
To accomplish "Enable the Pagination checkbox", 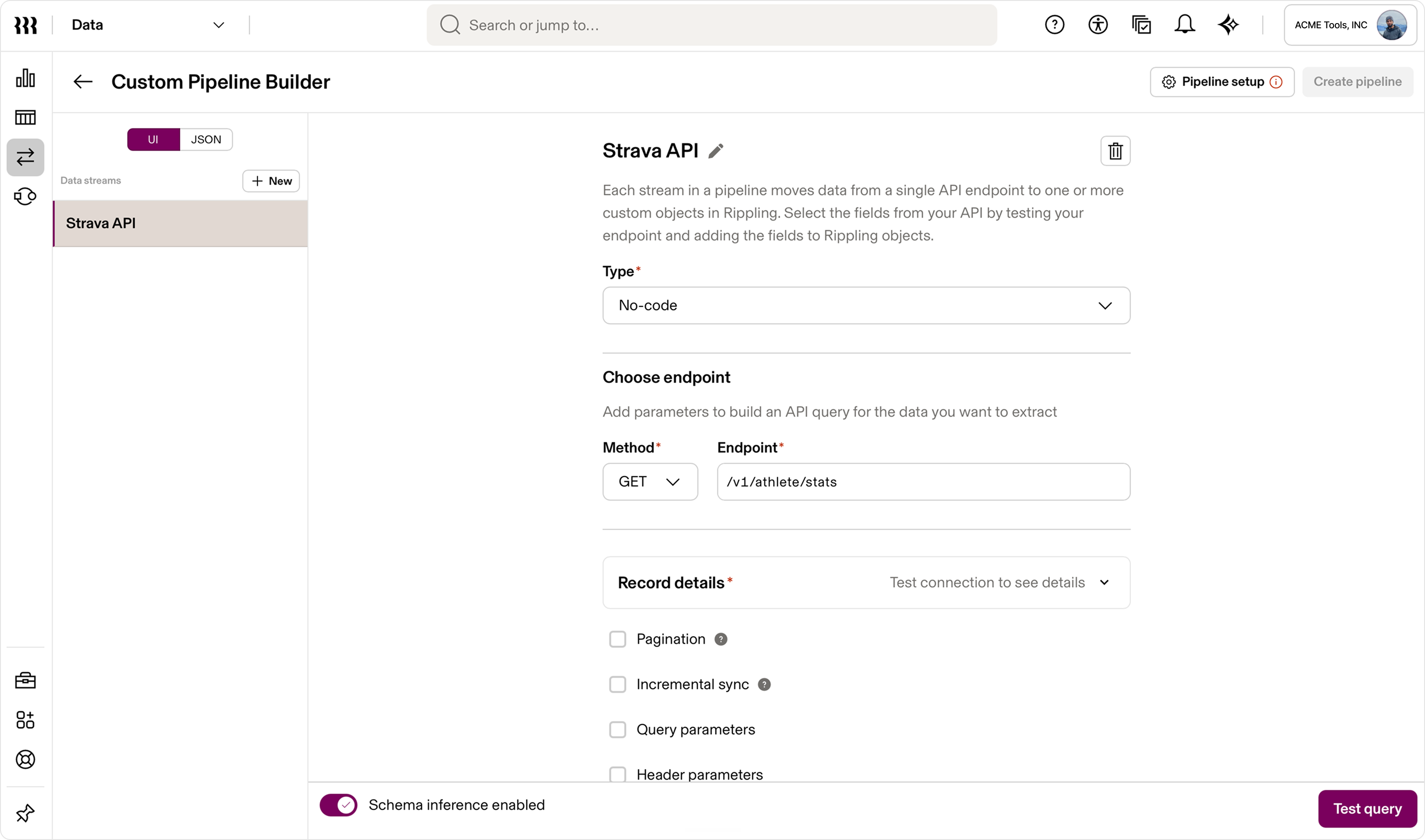I will pyautogui.click(x=618, y=639).
